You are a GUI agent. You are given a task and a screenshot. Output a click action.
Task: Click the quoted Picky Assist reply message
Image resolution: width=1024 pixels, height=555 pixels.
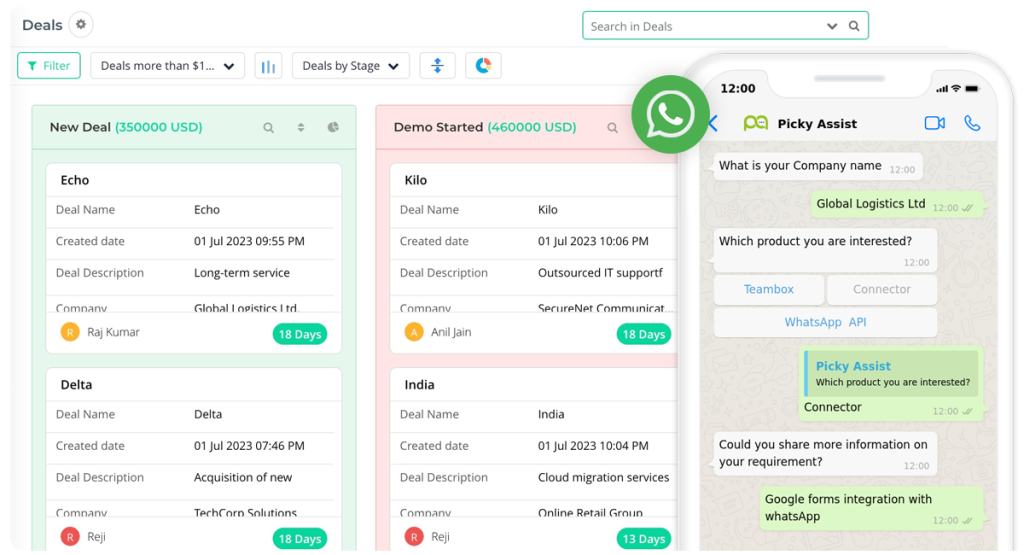click(891, 373)
